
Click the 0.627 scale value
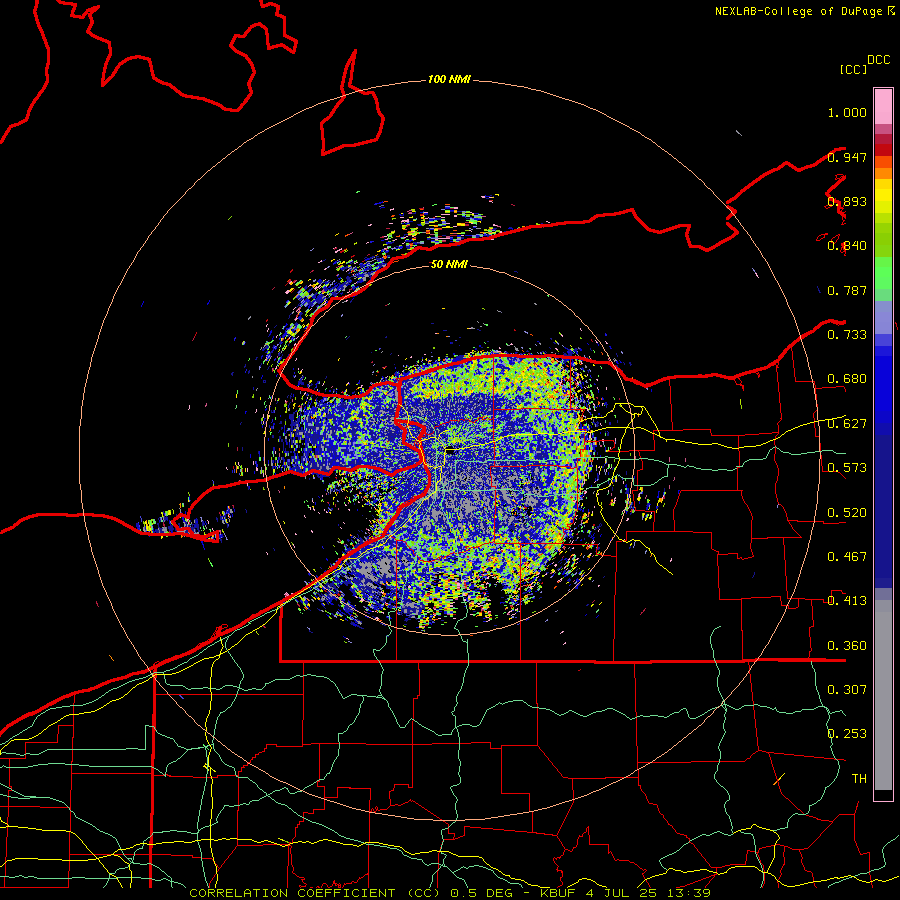tap(847, 424)
